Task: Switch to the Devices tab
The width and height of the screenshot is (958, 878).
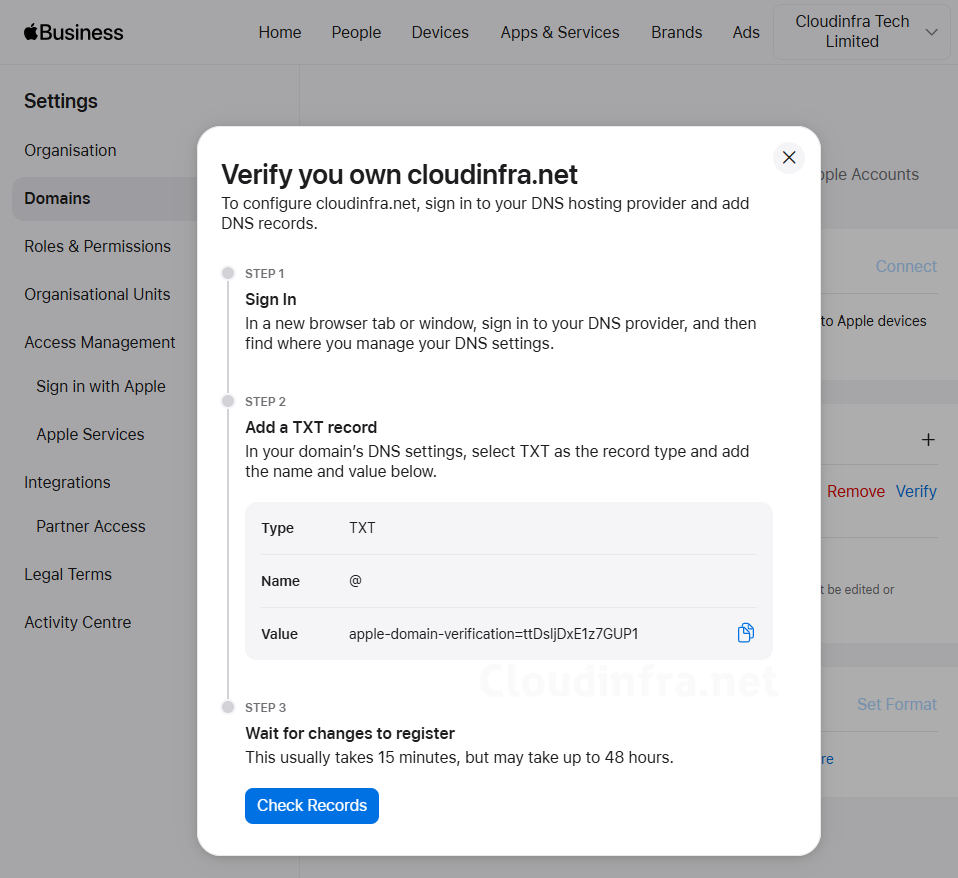Action: coord(440,32)
